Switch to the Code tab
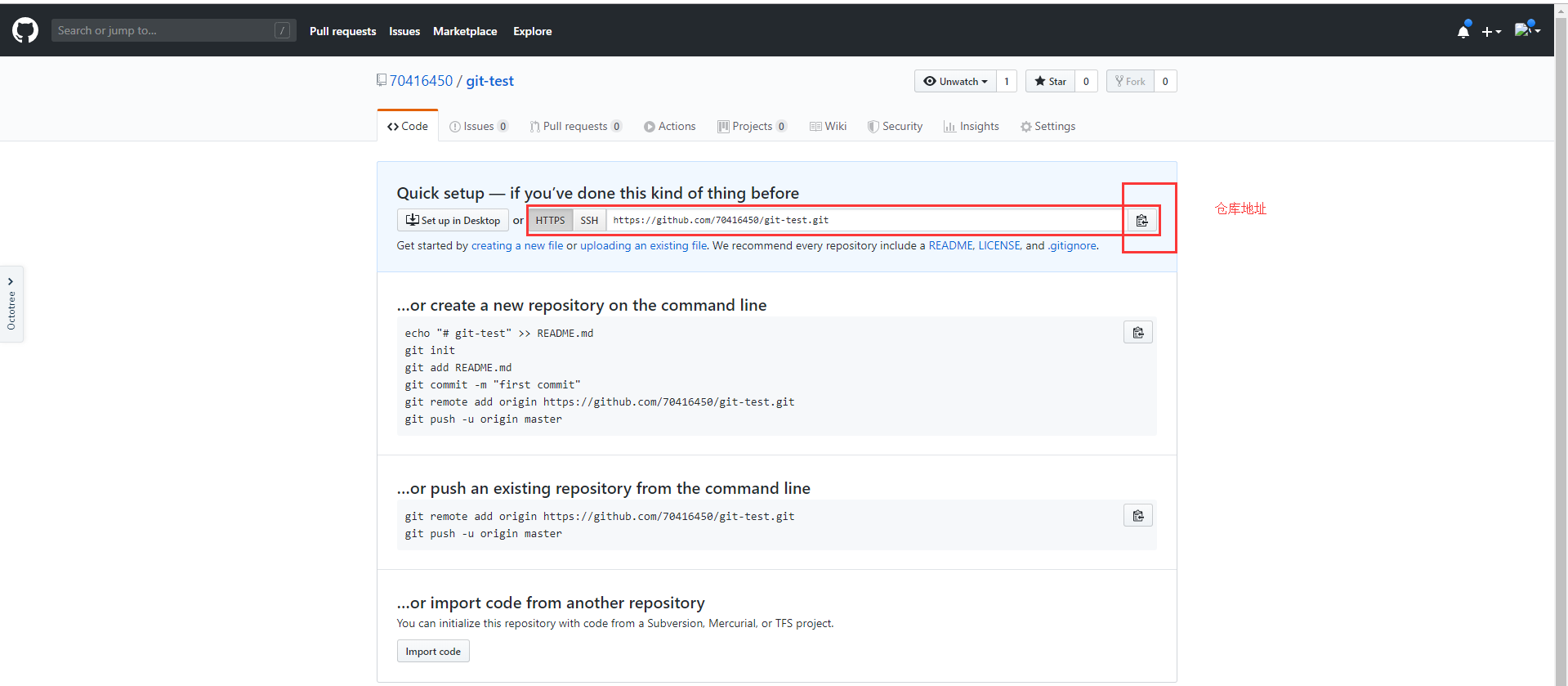The width and height of the screenshot is (1568, 686). click(x=408, y=126)
